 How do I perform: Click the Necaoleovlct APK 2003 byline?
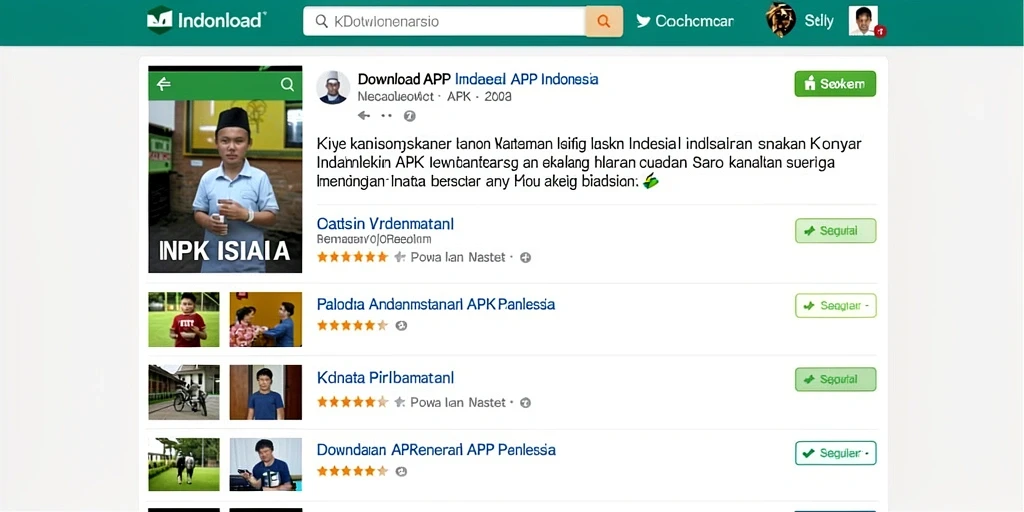[x=434, y=97]
